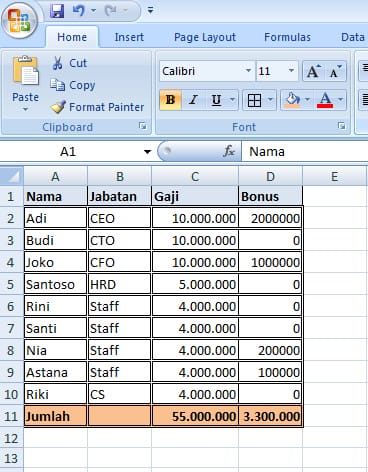The height and width of the screenshot is (472, 368).
Task: Cut the selected cells
Action: click(69, 63)
